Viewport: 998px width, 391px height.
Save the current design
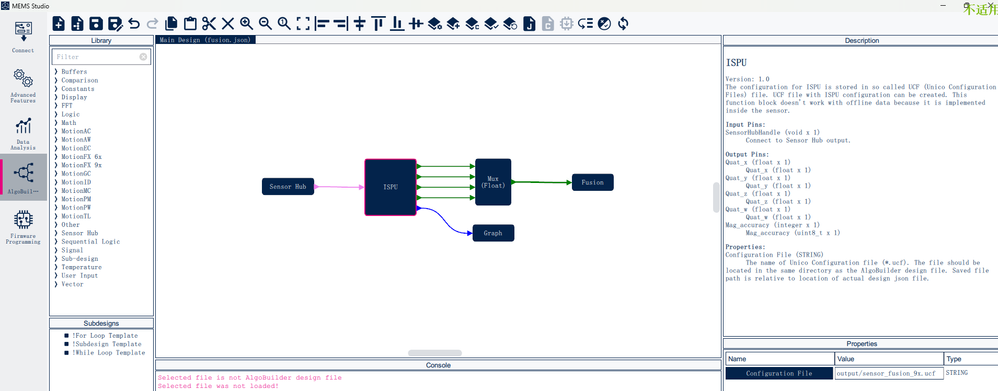(x=95, y=24)
